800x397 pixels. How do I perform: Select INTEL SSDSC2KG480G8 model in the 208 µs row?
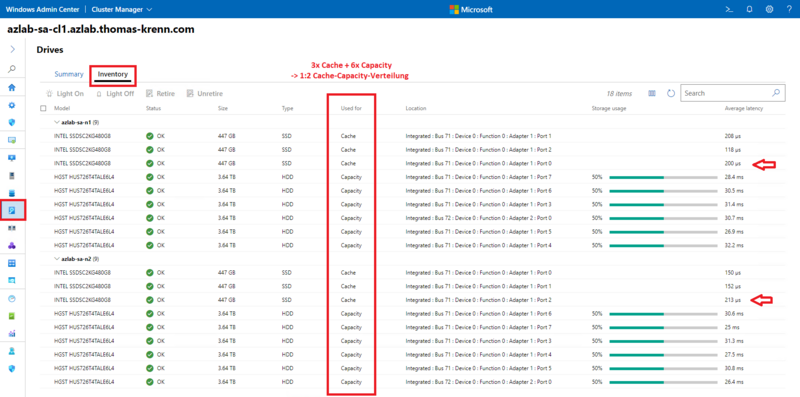point(82,136)
